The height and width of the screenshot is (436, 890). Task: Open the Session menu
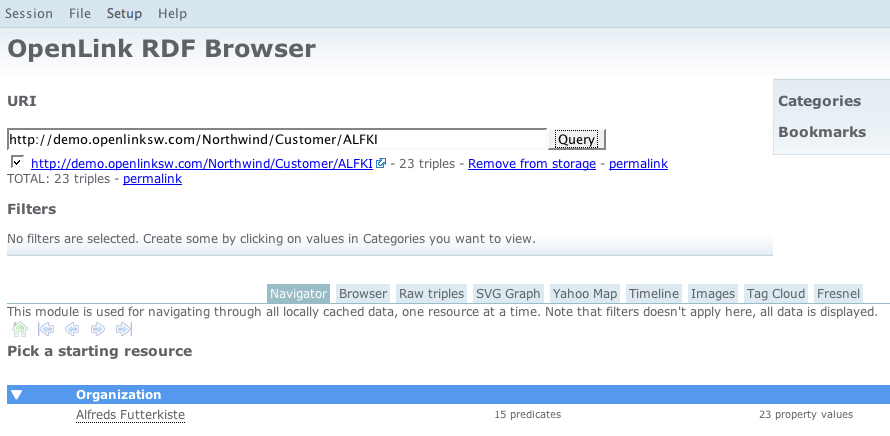pos(29,14)
